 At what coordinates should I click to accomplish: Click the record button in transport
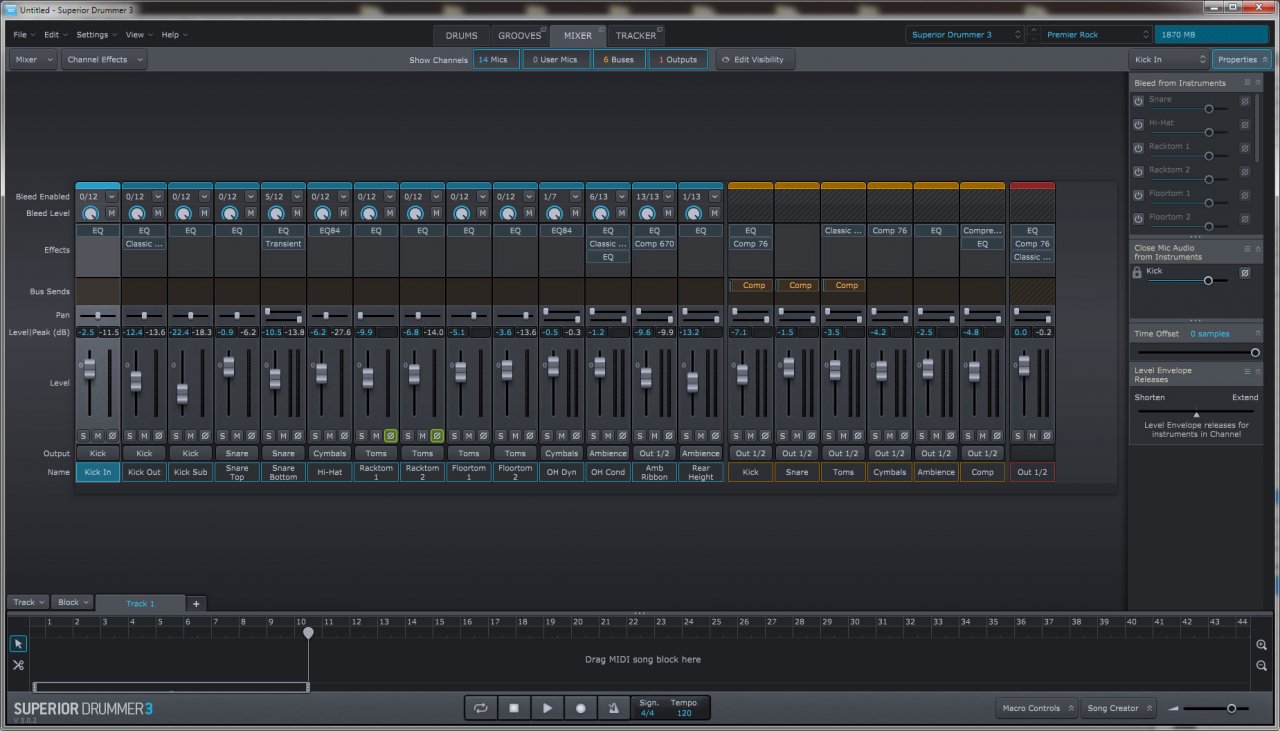[580, 708]
